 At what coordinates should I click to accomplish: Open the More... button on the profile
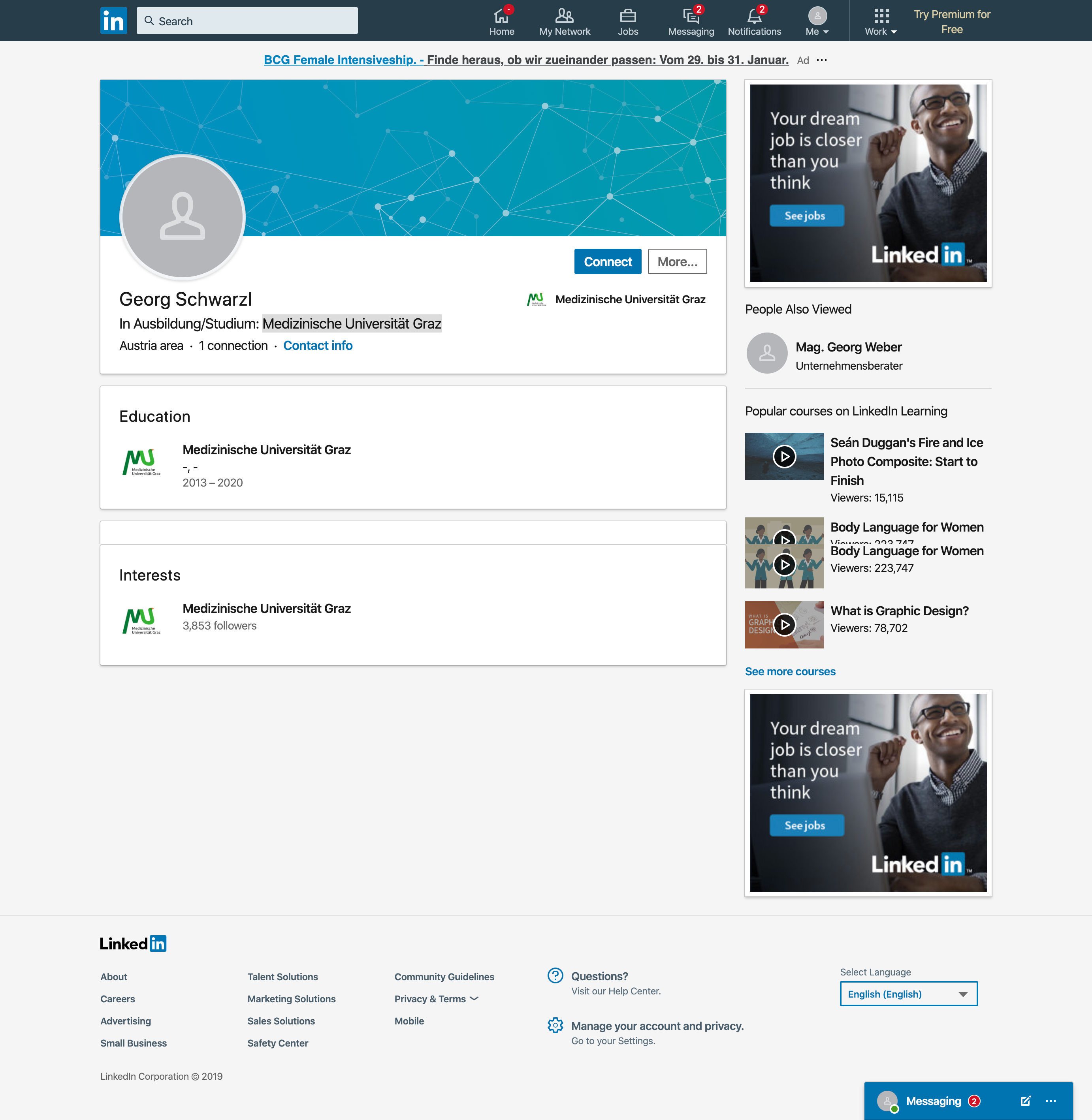tap(677, 261)
